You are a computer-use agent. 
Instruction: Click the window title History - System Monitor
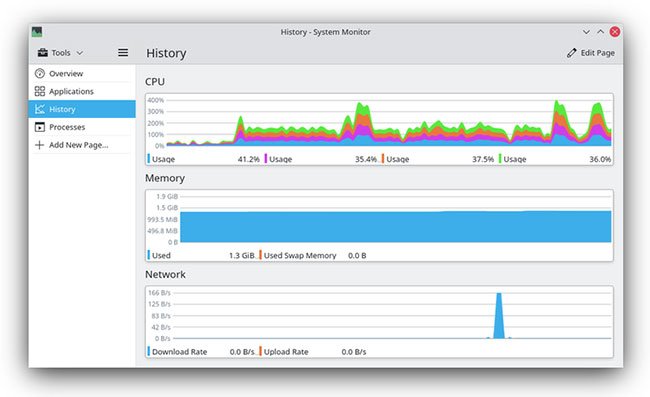coord(325,32)
